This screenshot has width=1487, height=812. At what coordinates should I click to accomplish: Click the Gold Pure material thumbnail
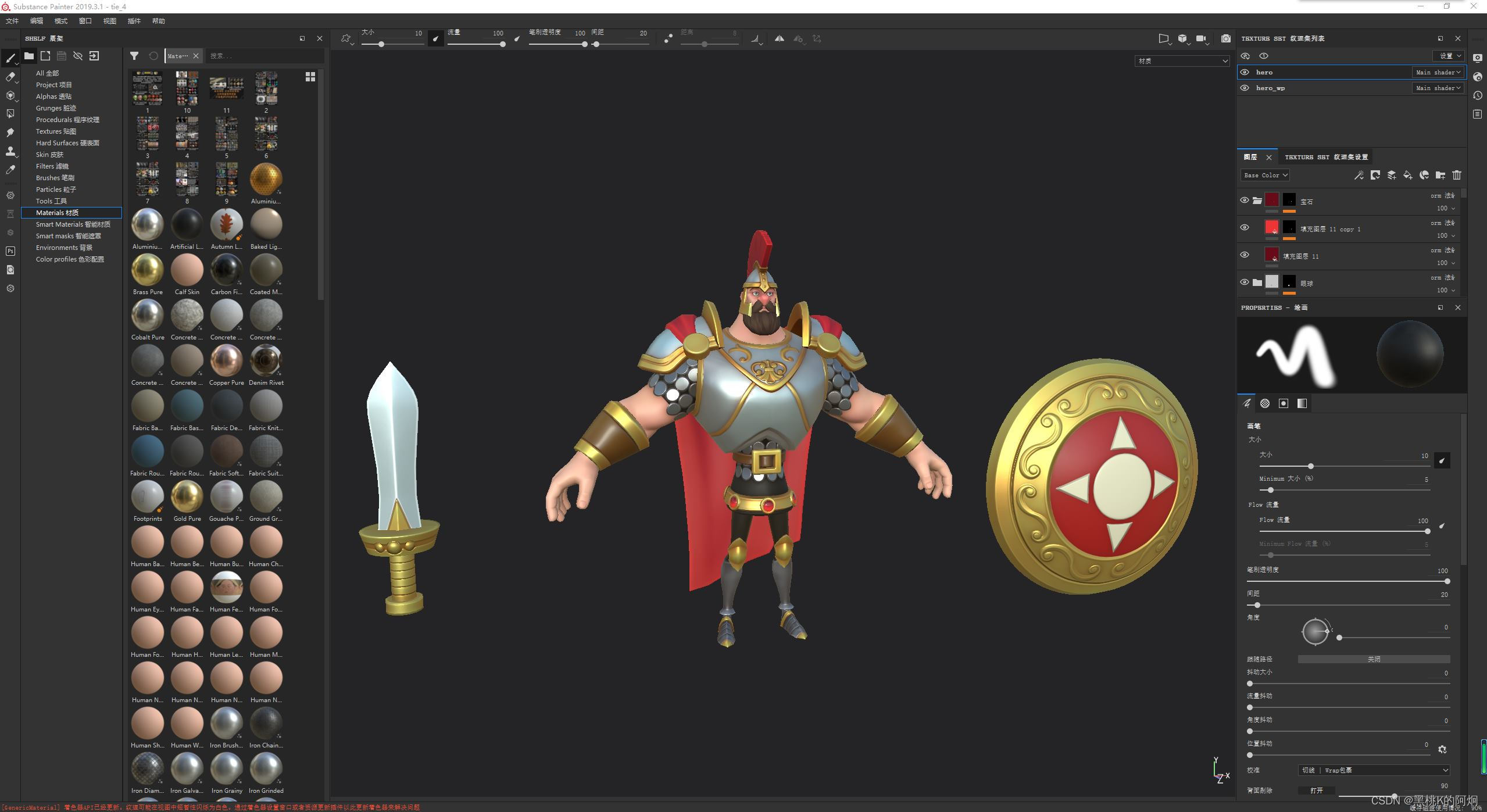pos(187,497)
